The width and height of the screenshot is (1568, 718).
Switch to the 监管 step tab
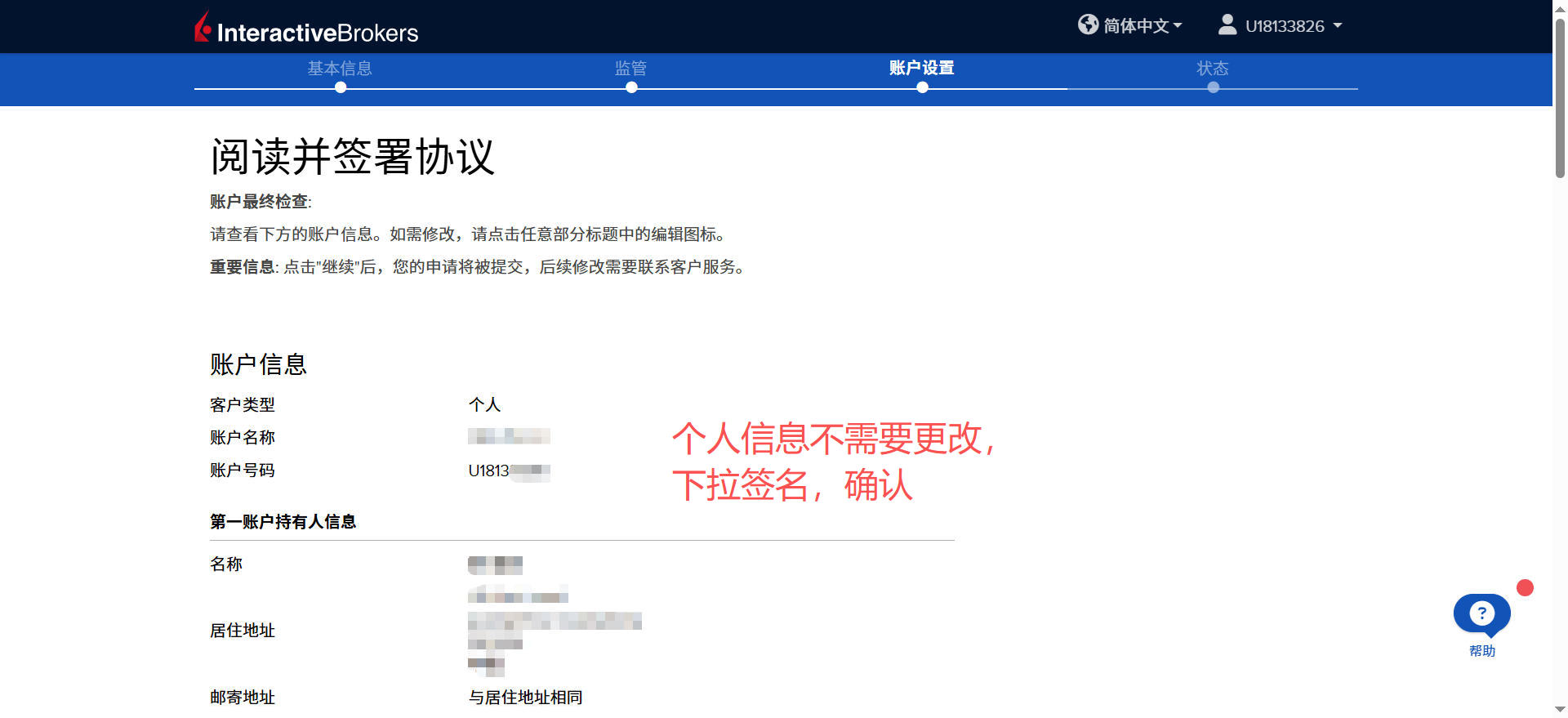(x=630, y=69)
